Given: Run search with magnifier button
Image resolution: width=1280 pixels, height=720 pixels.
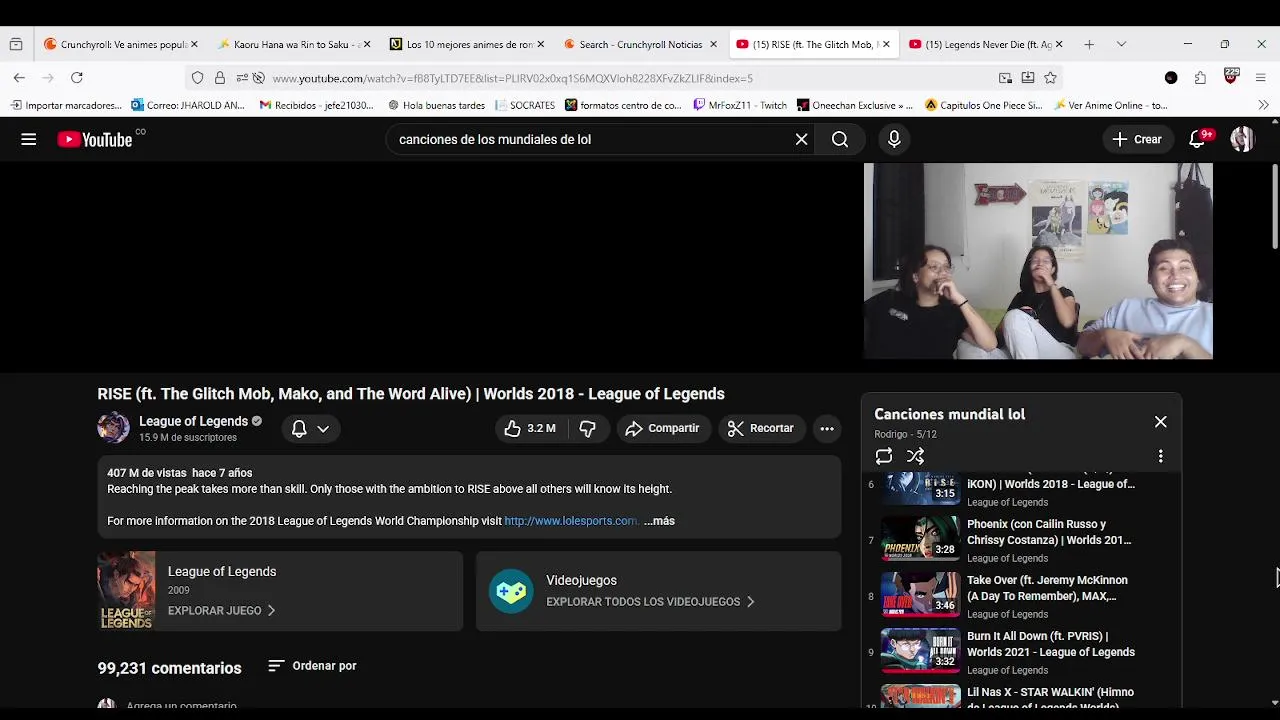Looking at the screenshot, I should pyautogui.click(x=840, y=139).
